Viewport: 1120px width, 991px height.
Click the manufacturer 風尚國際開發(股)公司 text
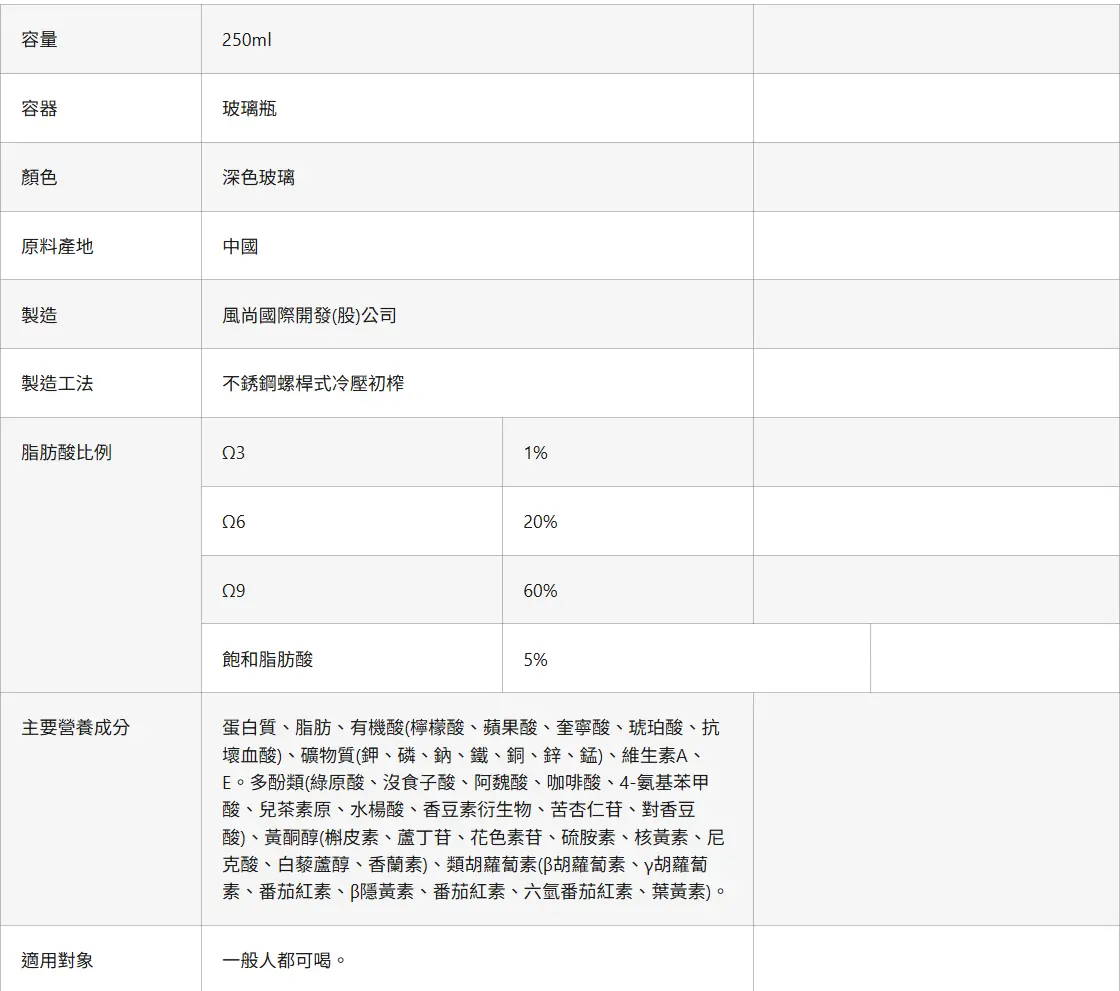point(309,315)
